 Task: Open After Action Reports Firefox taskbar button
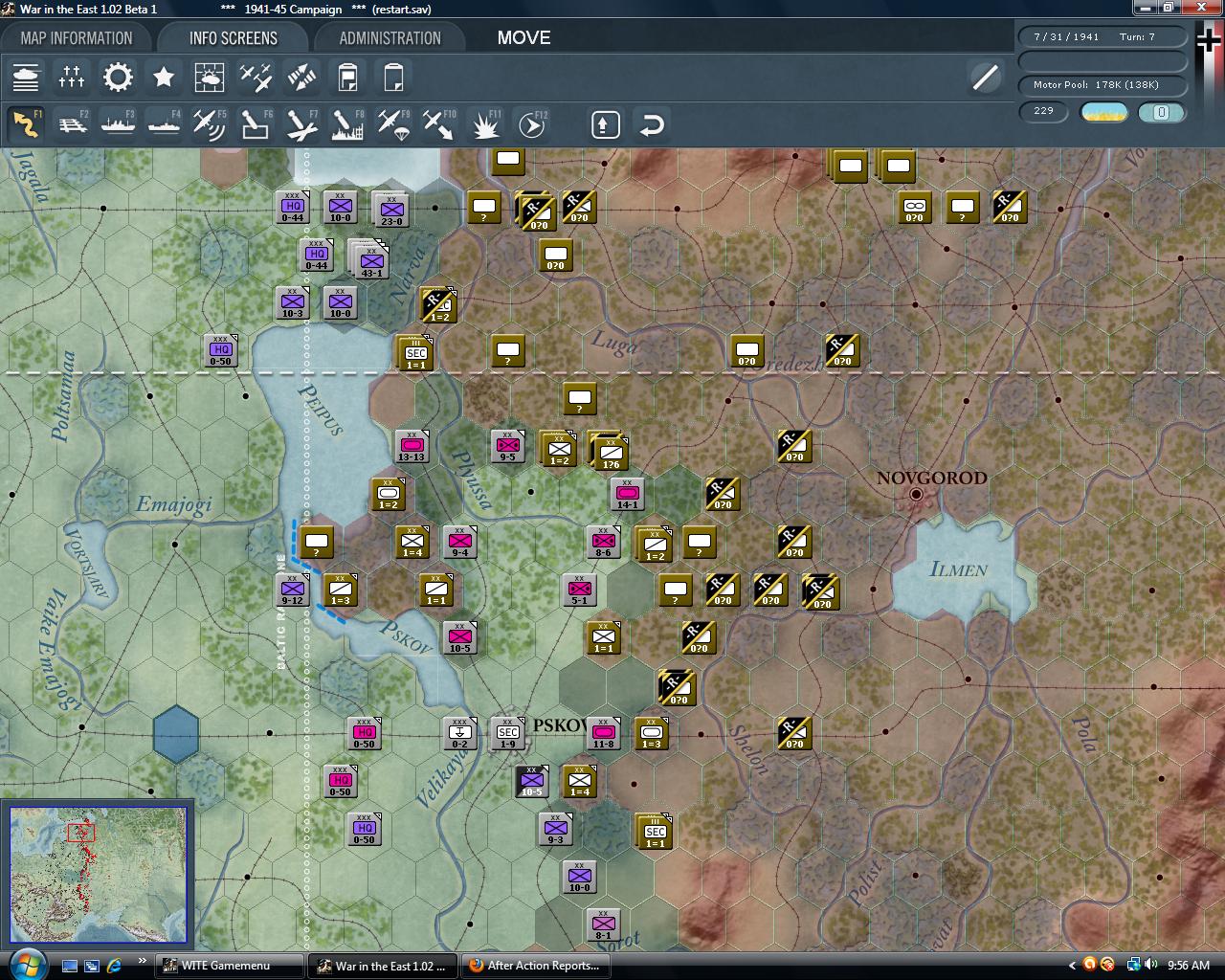pyautogui.click(x=536, y=965)
